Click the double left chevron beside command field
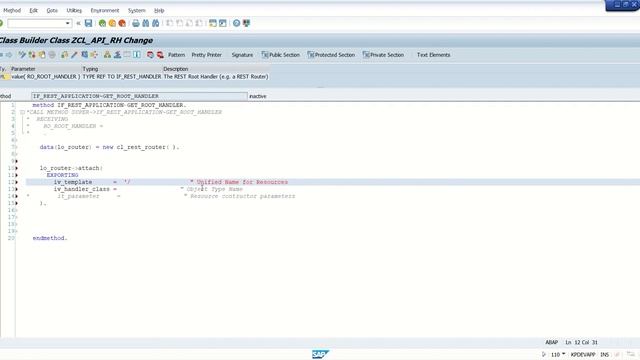The width and height of the screenshot is (640, 360). 78,23
